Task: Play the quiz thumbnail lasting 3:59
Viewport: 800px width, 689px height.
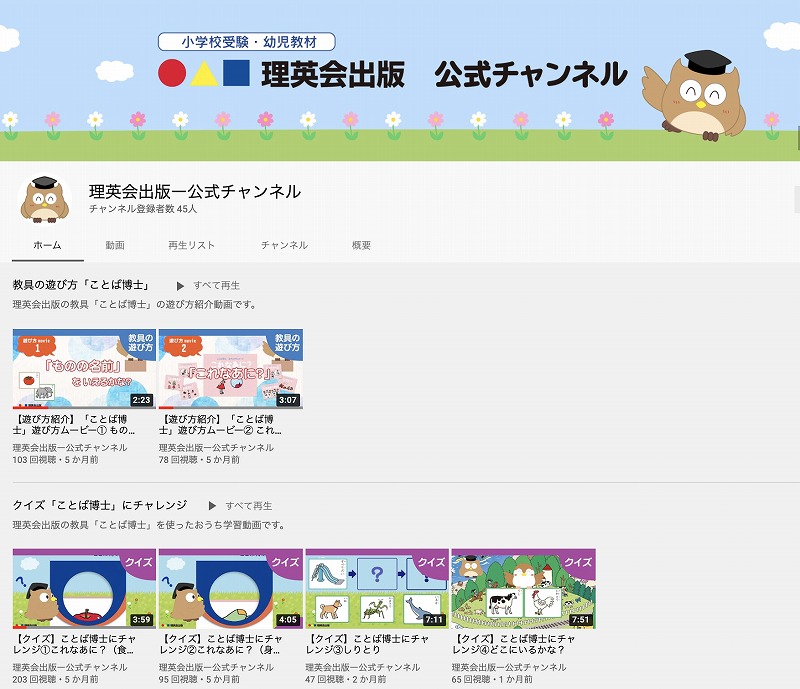Action: [x=84, y=588]
